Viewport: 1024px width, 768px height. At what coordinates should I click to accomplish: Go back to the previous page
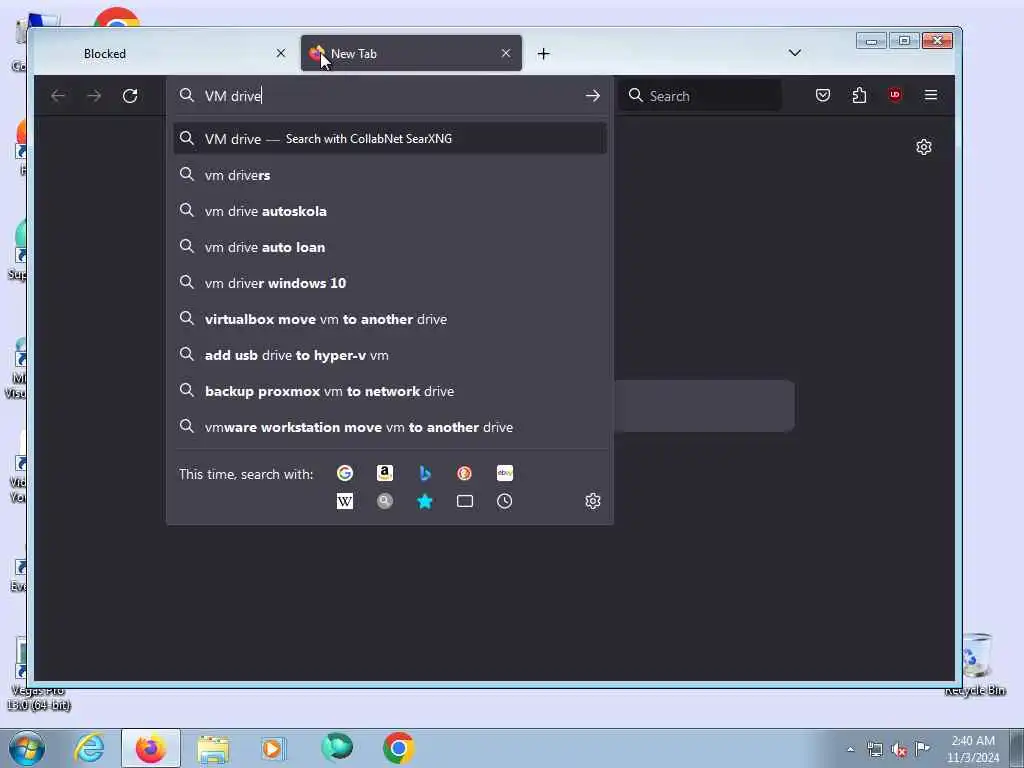[58, 96]
